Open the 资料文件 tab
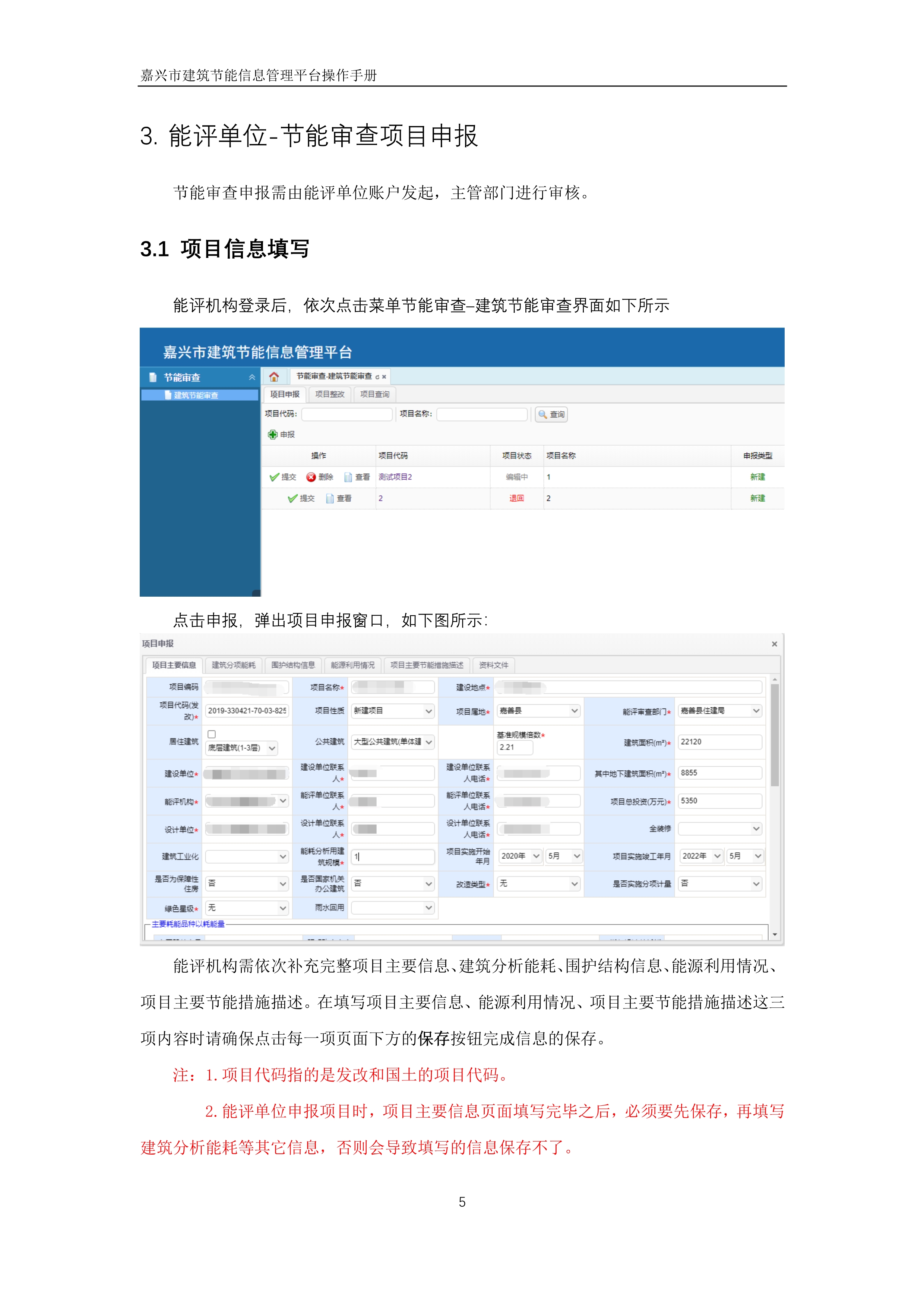 493,665
